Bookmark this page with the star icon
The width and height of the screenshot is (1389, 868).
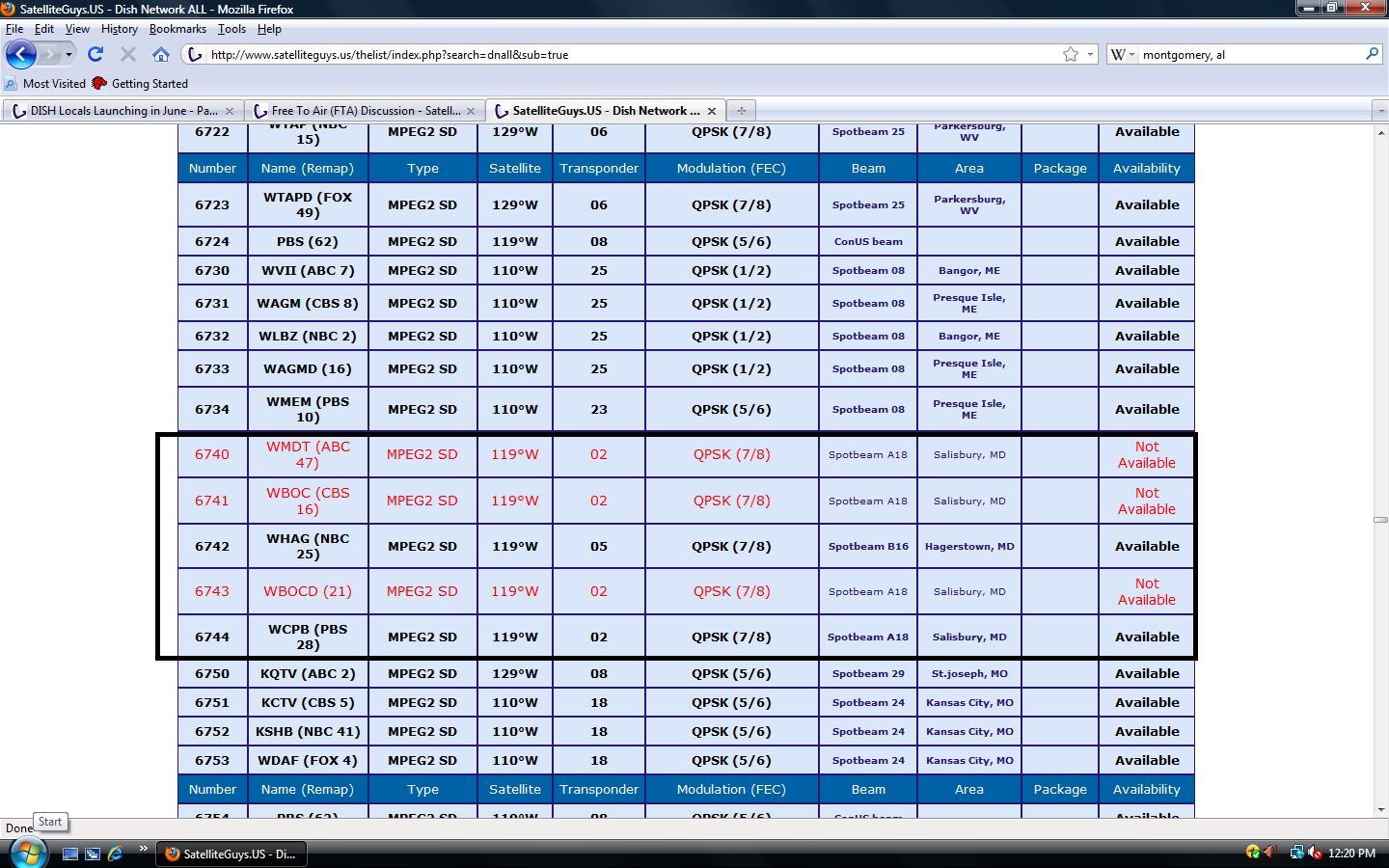point(1071,55)
